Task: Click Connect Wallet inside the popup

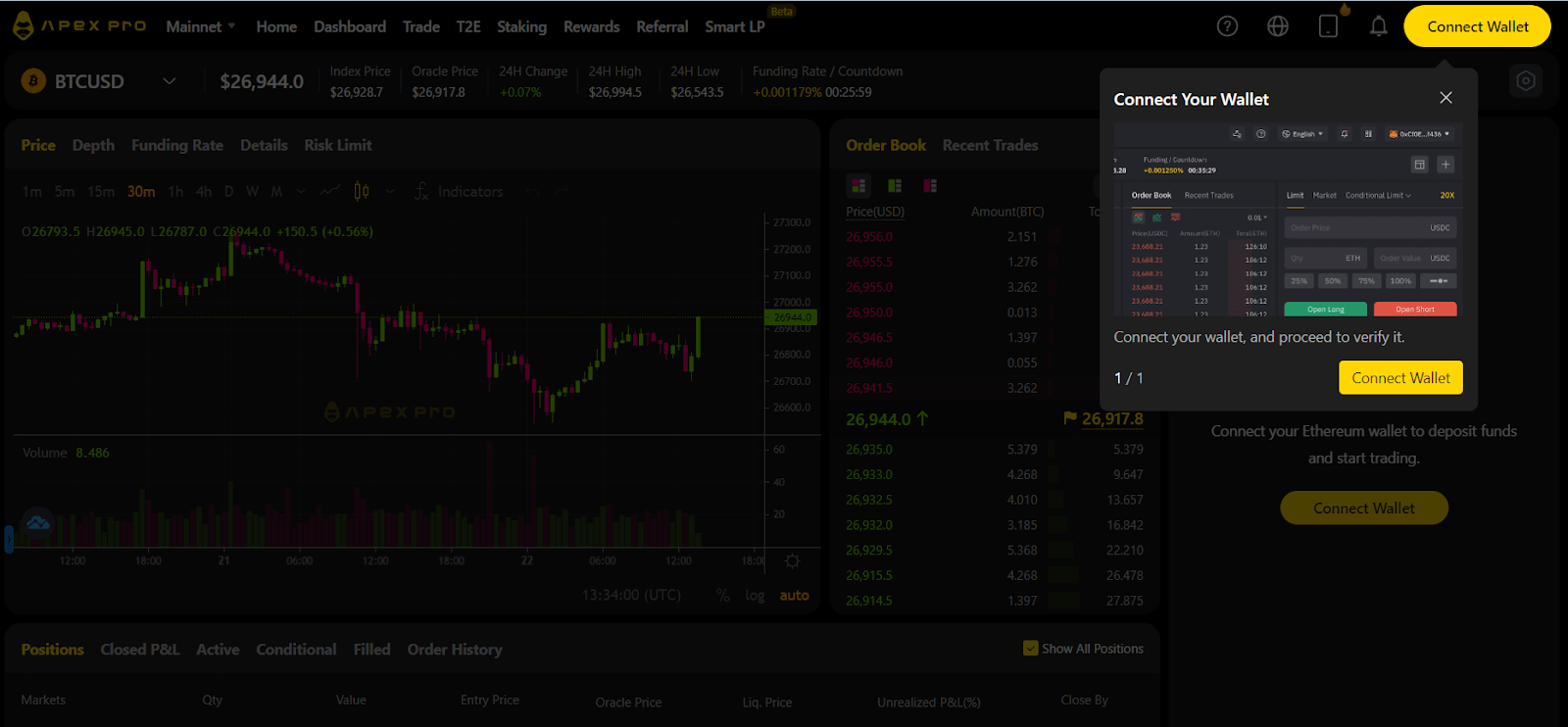Action: pyautogui.click(x=1400, y=378)
